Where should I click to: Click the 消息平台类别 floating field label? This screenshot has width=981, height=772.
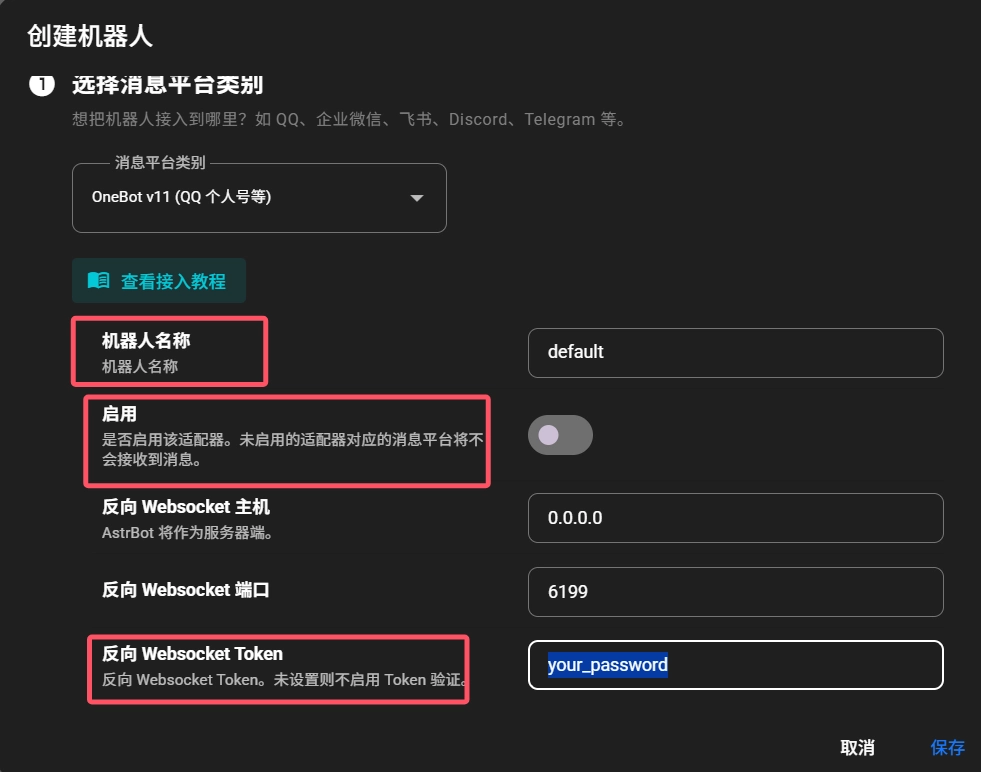pyautogui.click(x=160, y=163)
